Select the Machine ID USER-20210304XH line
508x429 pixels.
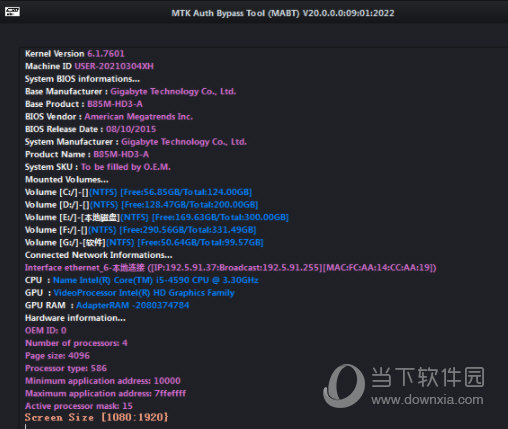tap(89, 66)
